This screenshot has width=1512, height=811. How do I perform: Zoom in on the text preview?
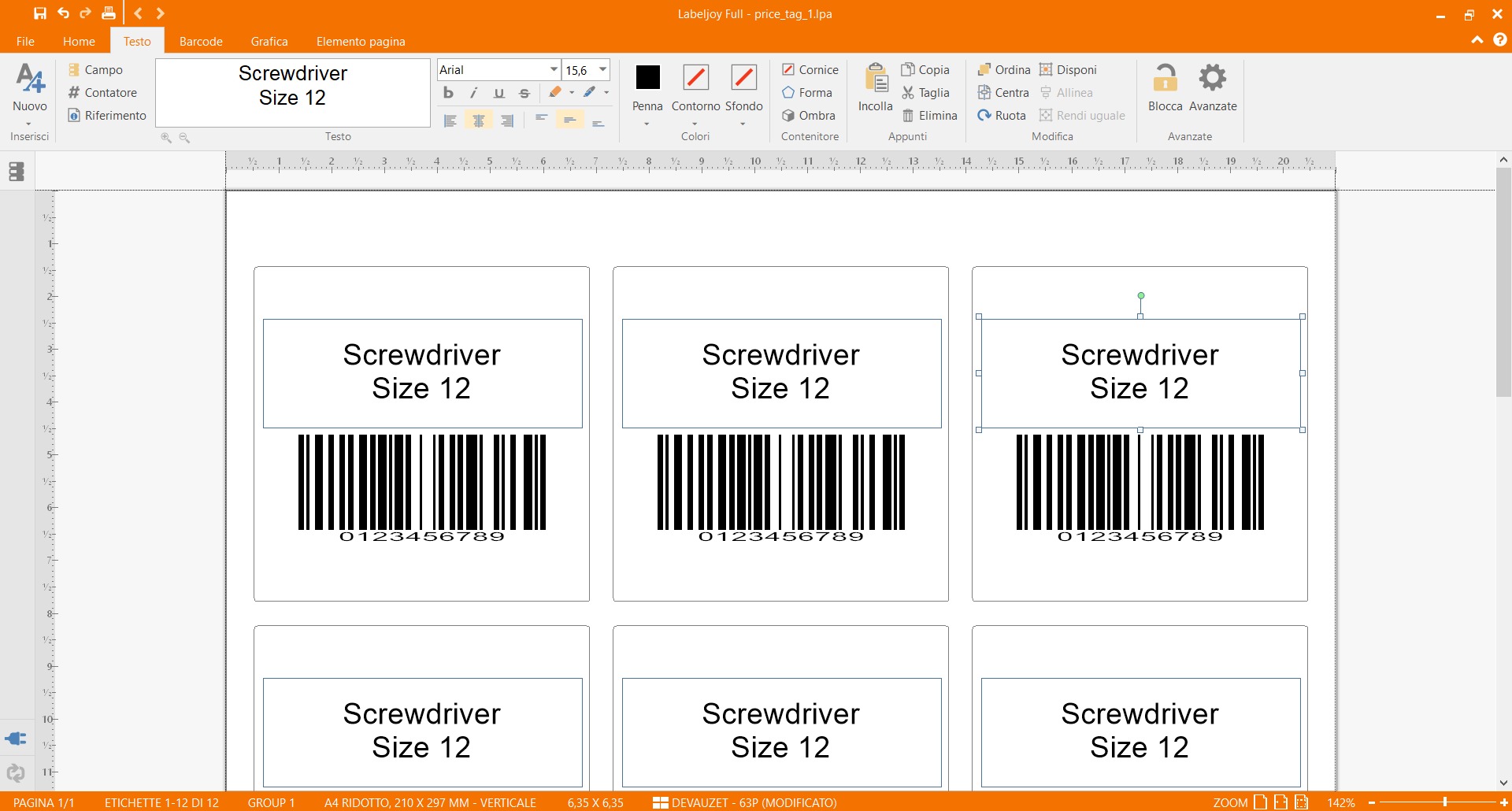166,138
